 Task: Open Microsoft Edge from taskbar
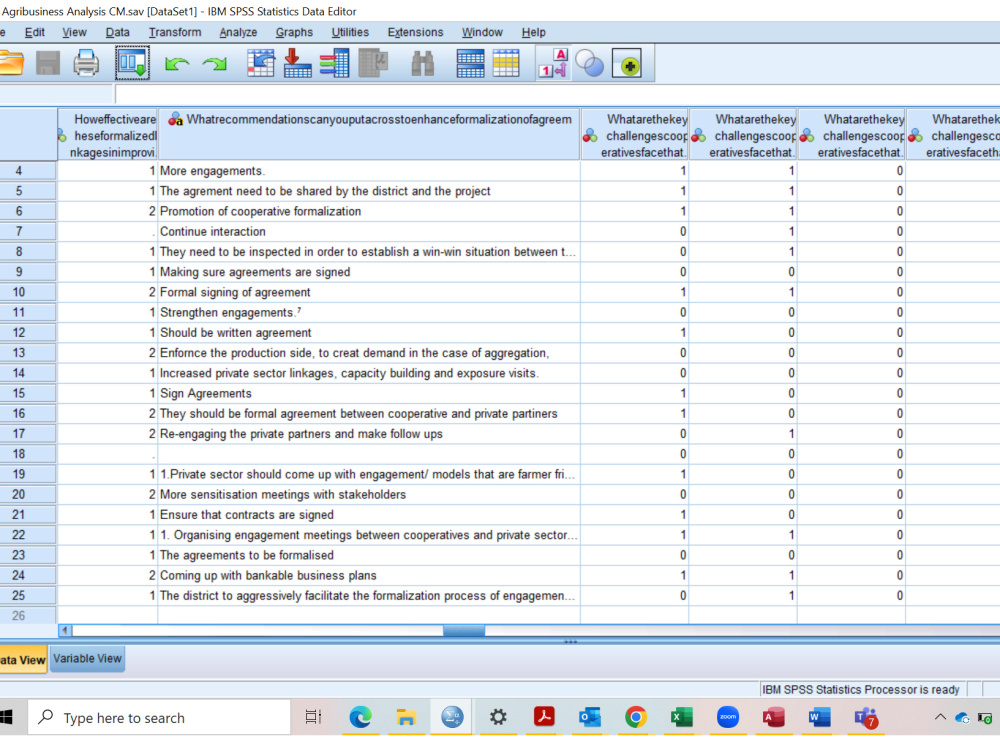point(360,717)
